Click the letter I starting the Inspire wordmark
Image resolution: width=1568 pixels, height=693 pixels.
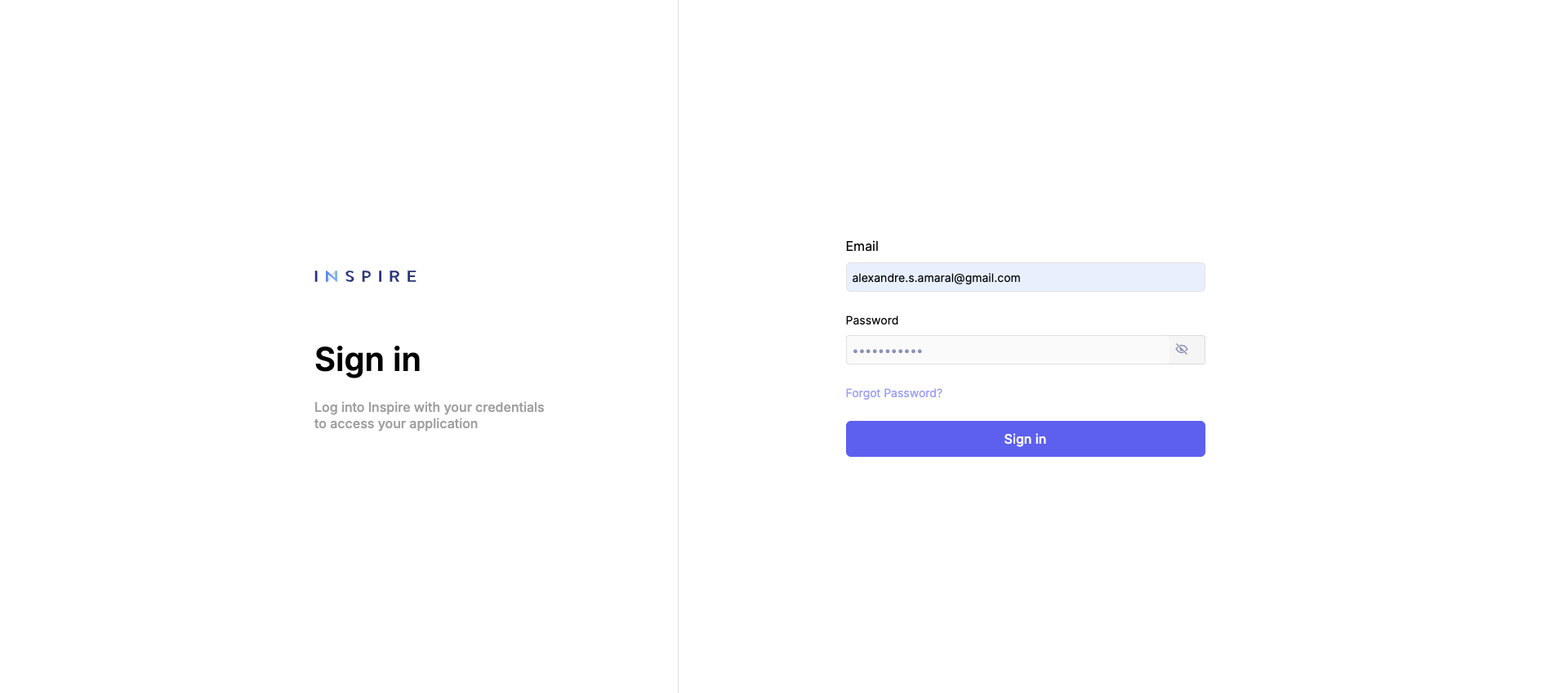pos(316,276)
